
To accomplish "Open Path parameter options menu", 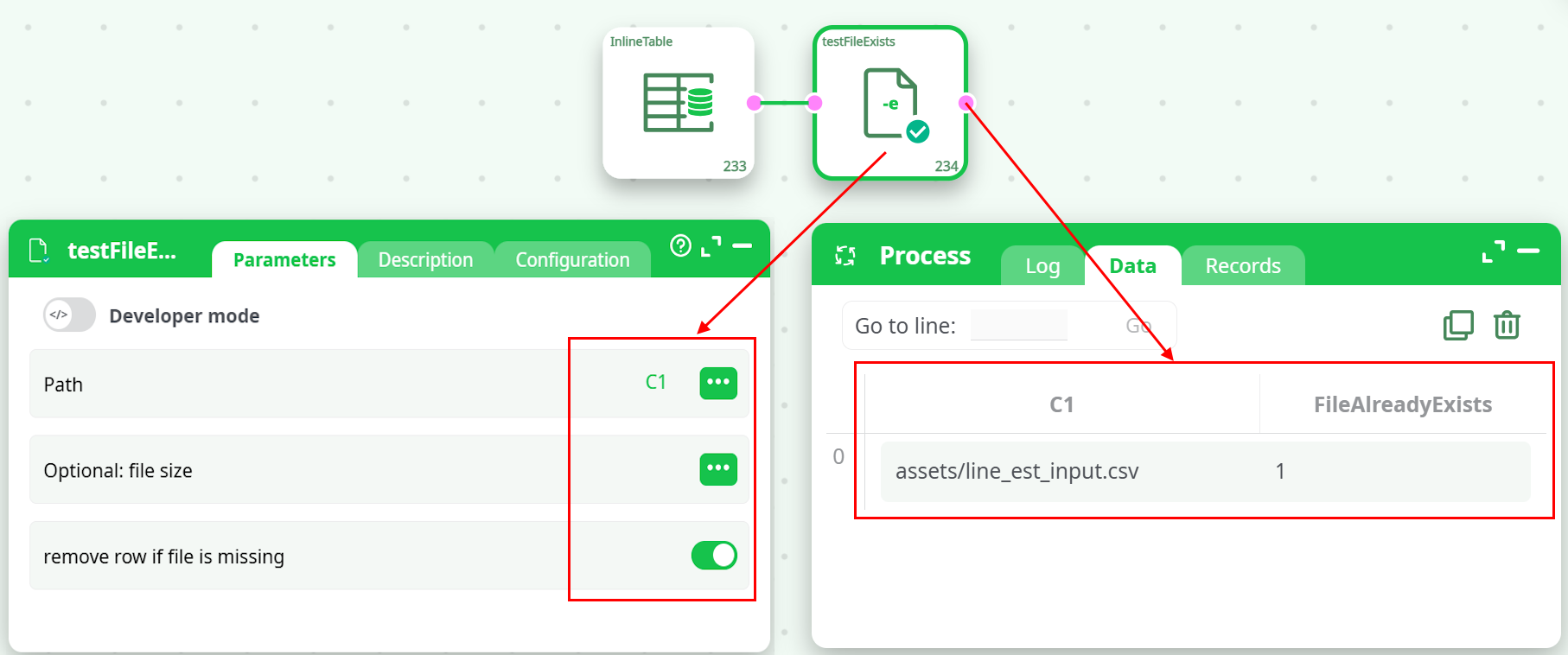I will (x=717, y=383).
